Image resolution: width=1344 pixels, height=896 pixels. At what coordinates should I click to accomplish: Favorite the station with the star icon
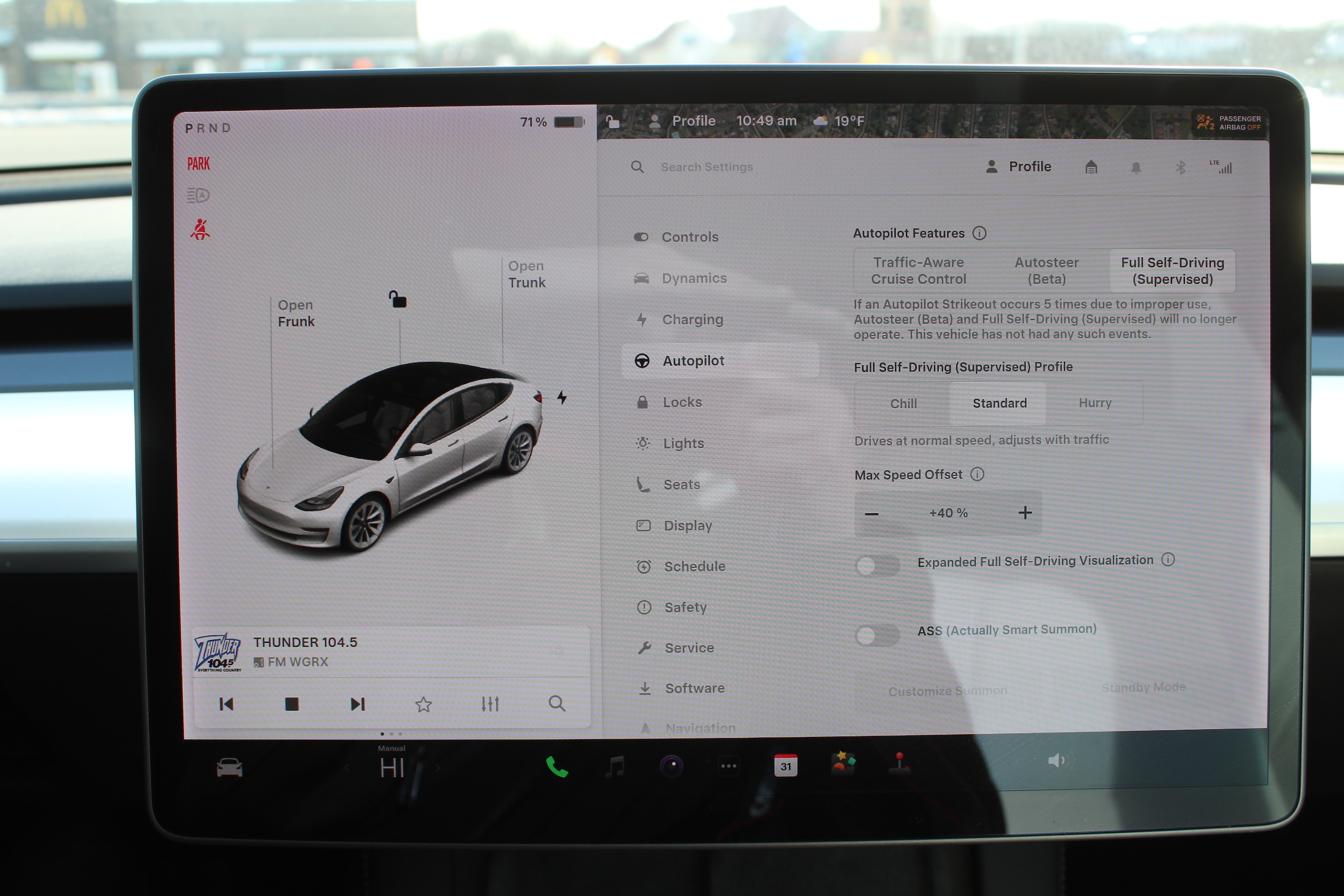point(424,704)
